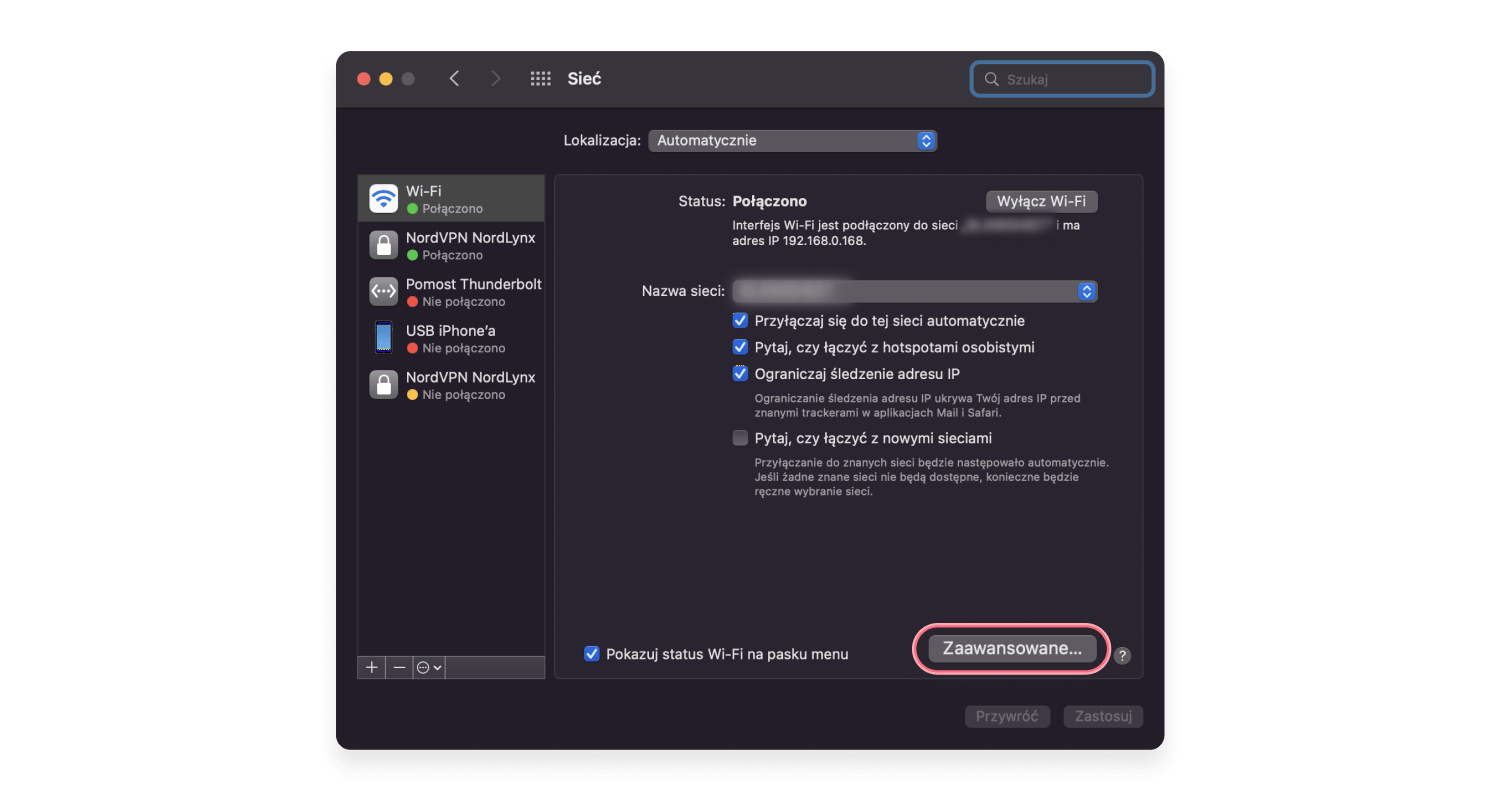Show all preferences via grid icon

(x=541, y=79)
